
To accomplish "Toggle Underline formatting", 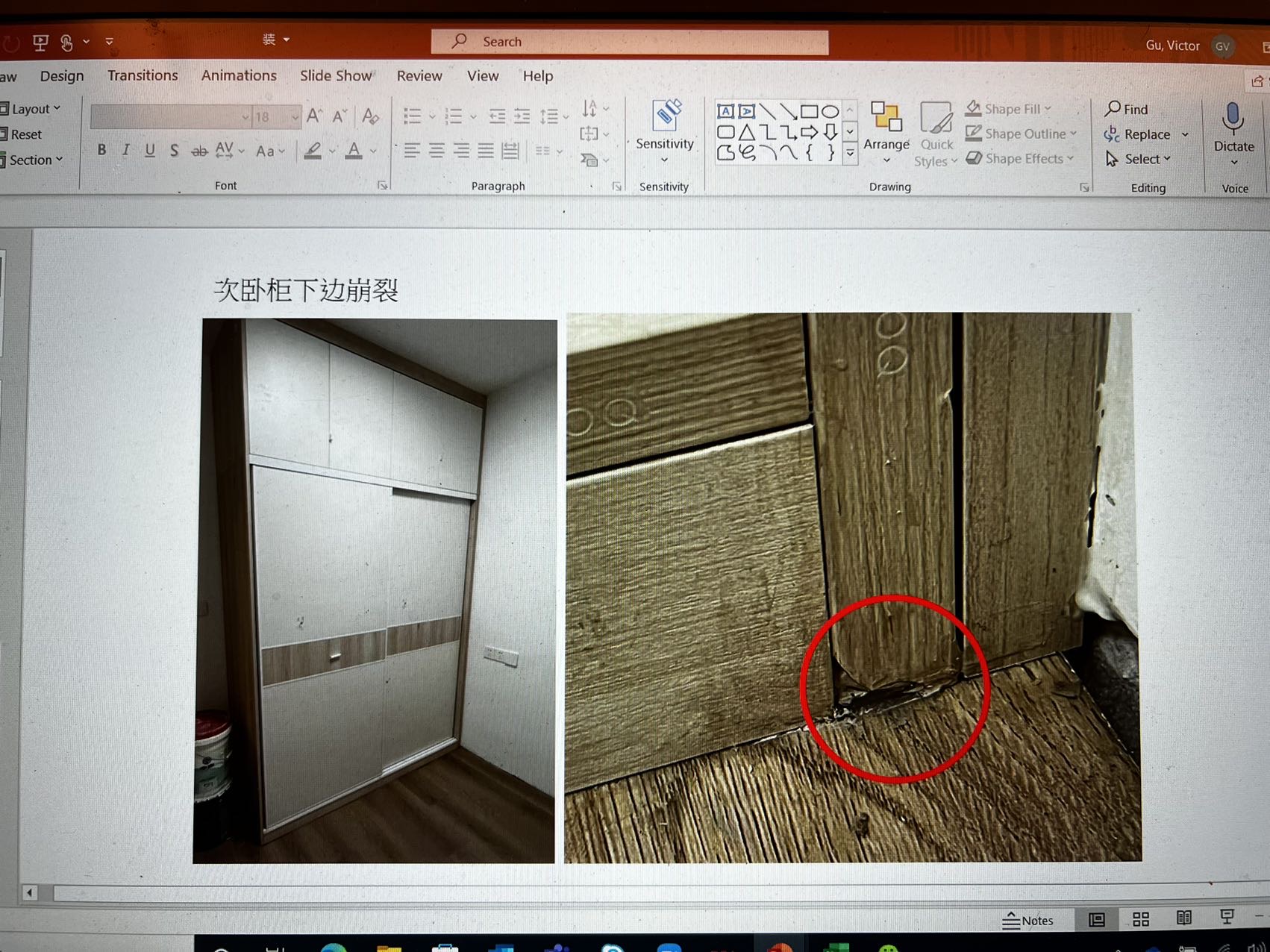I will 150,150.
